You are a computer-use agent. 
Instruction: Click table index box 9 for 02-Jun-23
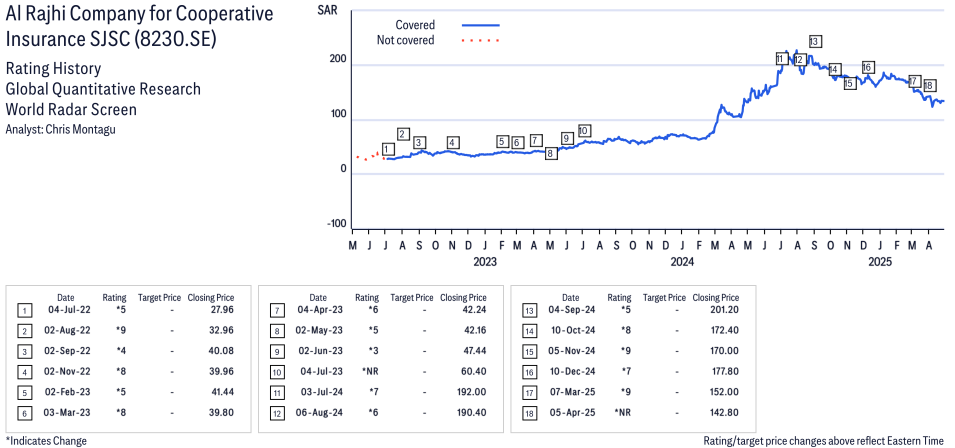276,352
